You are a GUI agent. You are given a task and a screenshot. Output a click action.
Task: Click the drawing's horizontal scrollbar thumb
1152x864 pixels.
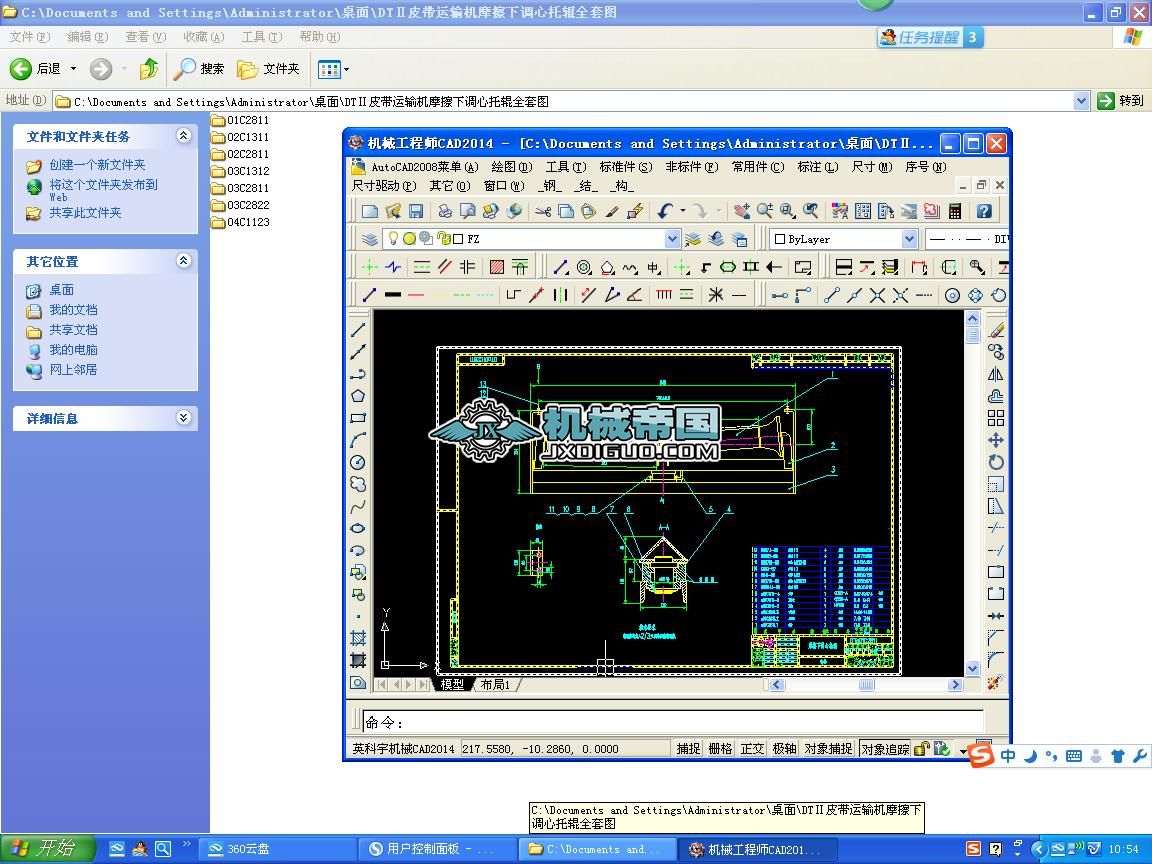pos(866,685)
